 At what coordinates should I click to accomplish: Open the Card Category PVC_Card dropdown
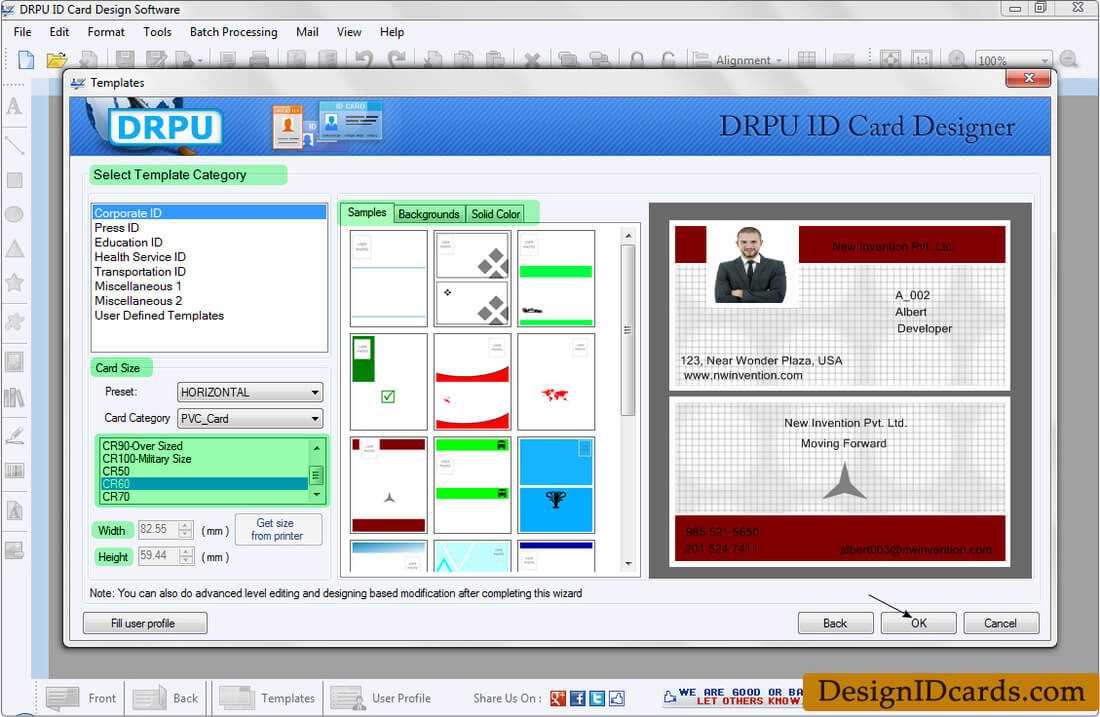(250, 418)
